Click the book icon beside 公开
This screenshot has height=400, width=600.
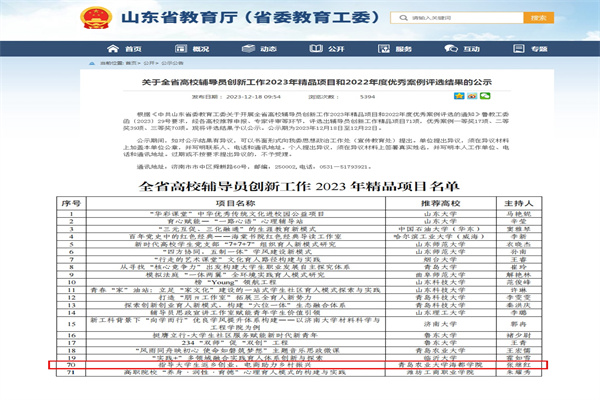click(x=316, y=48)
